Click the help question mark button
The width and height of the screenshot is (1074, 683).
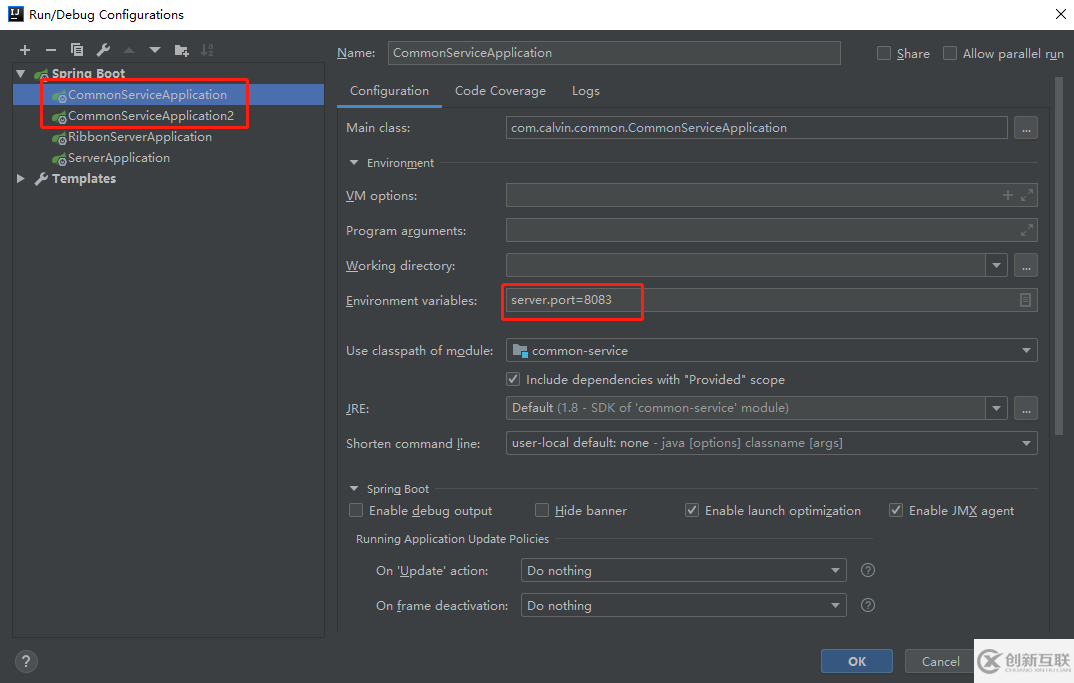[x=27, y=661]
